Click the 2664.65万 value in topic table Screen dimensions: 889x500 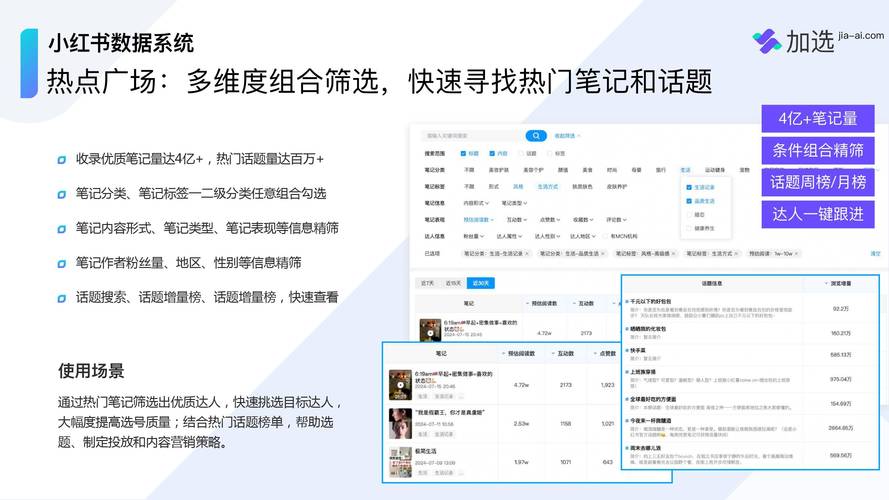coord(840,428)
